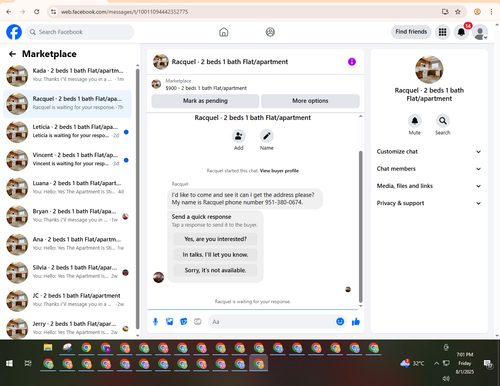This screenshot has width=500, height=386.
Task: Open Windows Start button
Action: (9, 363)
